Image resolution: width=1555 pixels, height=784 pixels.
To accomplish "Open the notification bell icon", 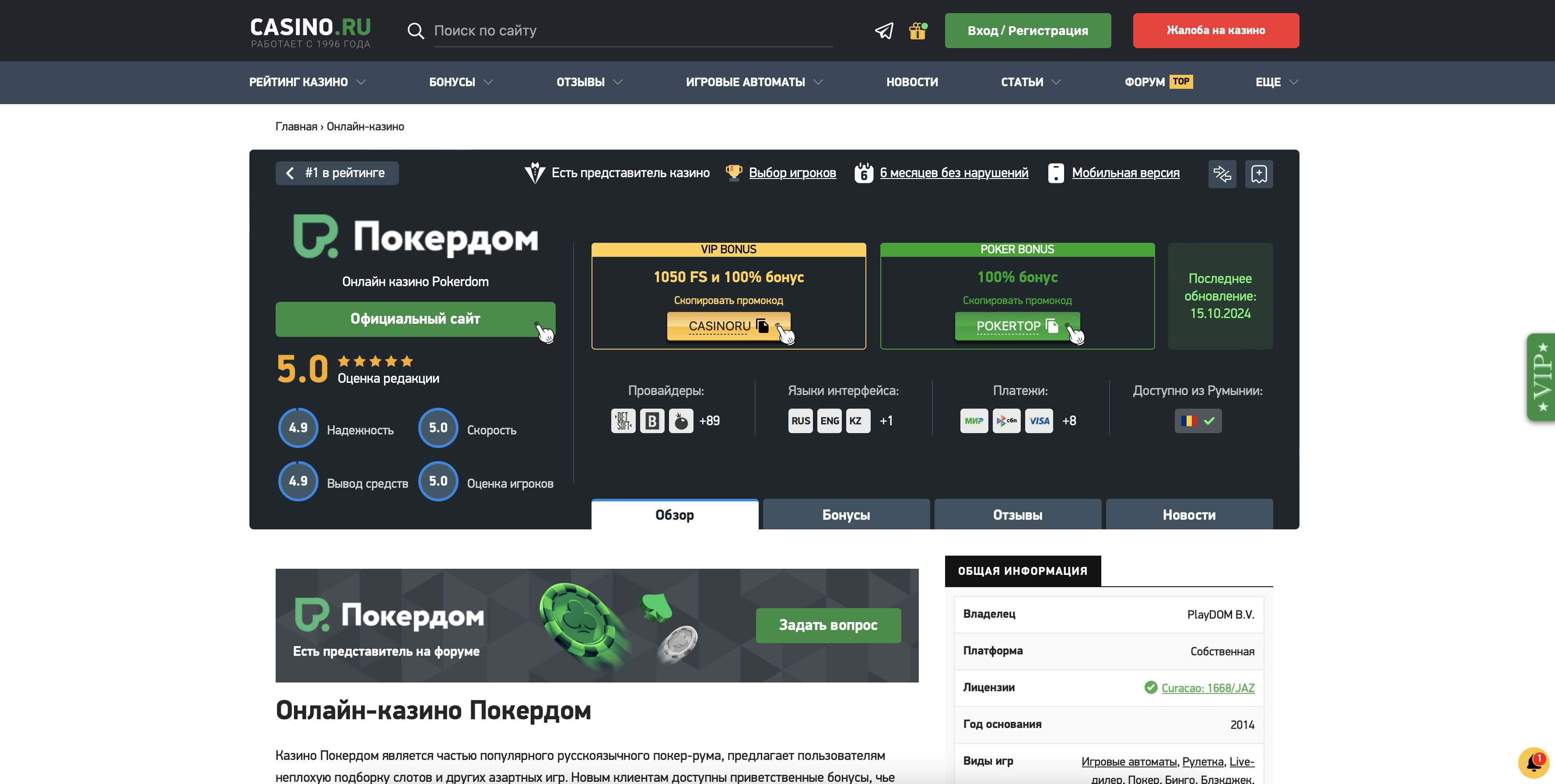I will (1533, 763).
